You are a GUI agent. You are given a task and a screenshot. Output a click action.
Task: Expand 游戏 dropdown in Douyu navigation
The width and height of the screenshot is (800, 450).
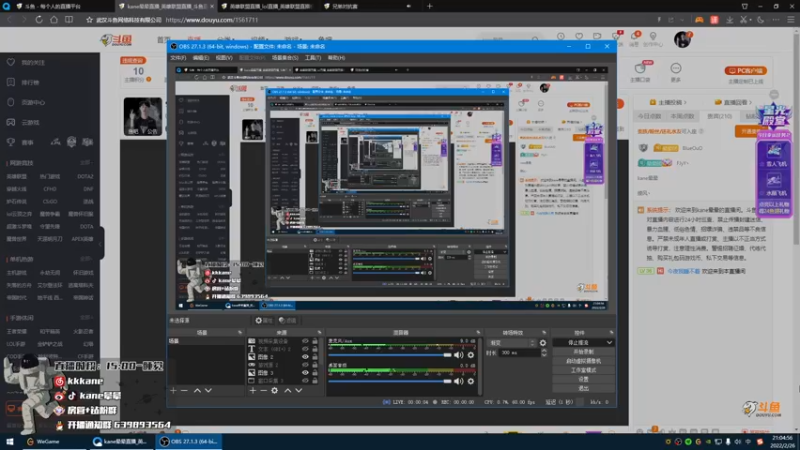click(x=292, y=39)
